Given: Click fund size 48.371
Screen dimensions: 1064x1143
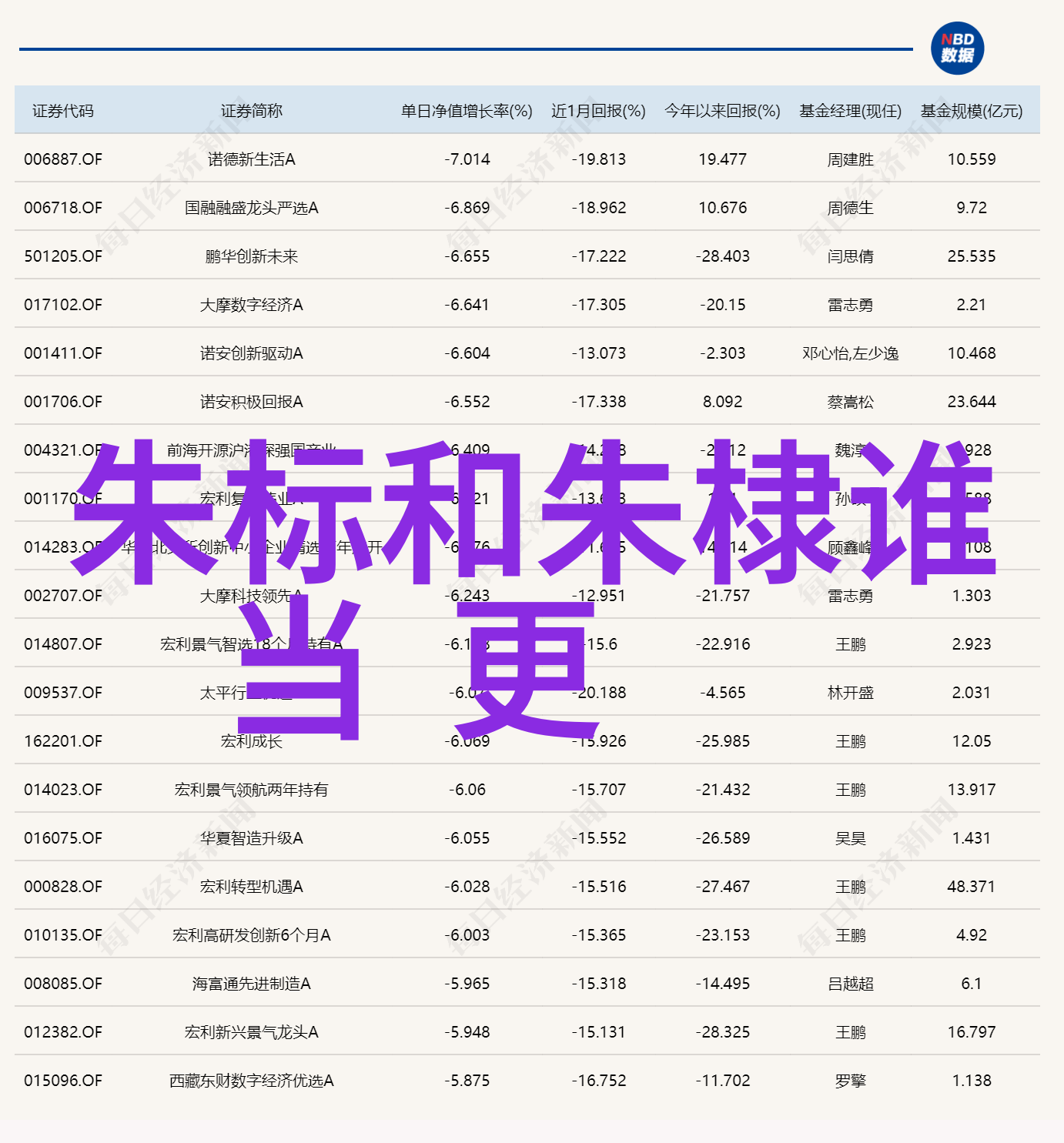Looking at the screenshot, I should pos(972,887).
